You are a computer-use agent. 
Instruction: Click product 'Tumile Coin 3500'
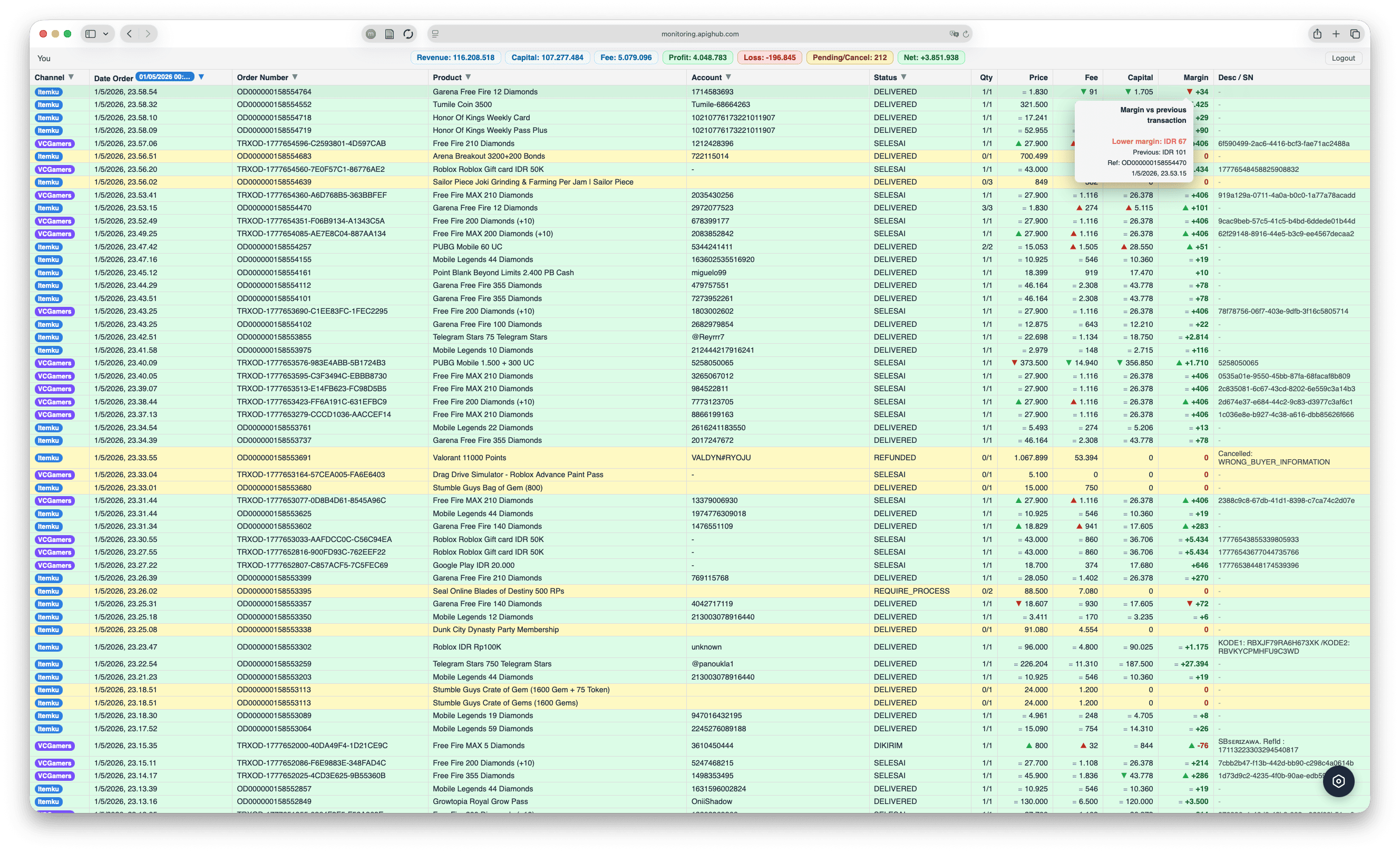(x=462, y=104)
